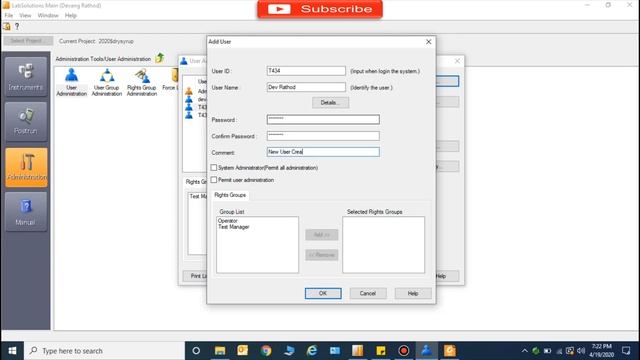This screenshot has height=360, width=640.
Task: Click the LabSolutions blue user taskbar icon
Action: click(x=427, y=351)
